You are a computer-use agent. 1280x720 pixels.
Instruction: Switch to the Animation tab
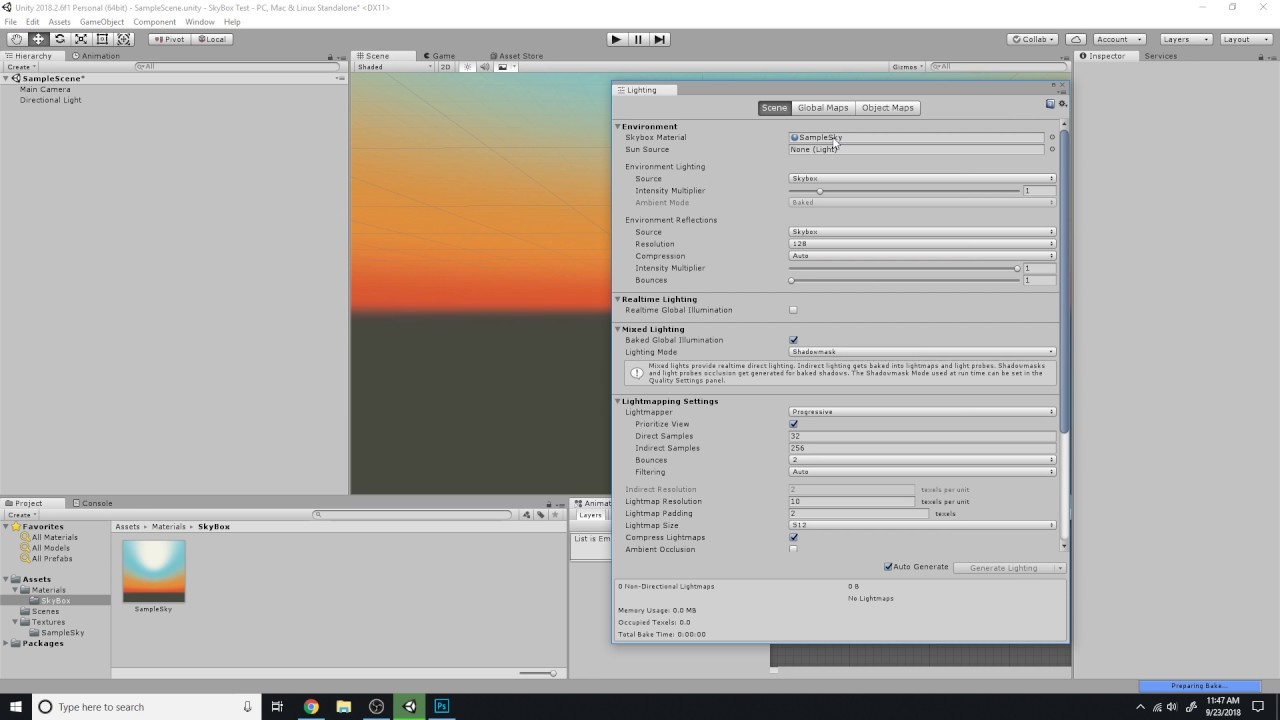(x=96, y=56)
